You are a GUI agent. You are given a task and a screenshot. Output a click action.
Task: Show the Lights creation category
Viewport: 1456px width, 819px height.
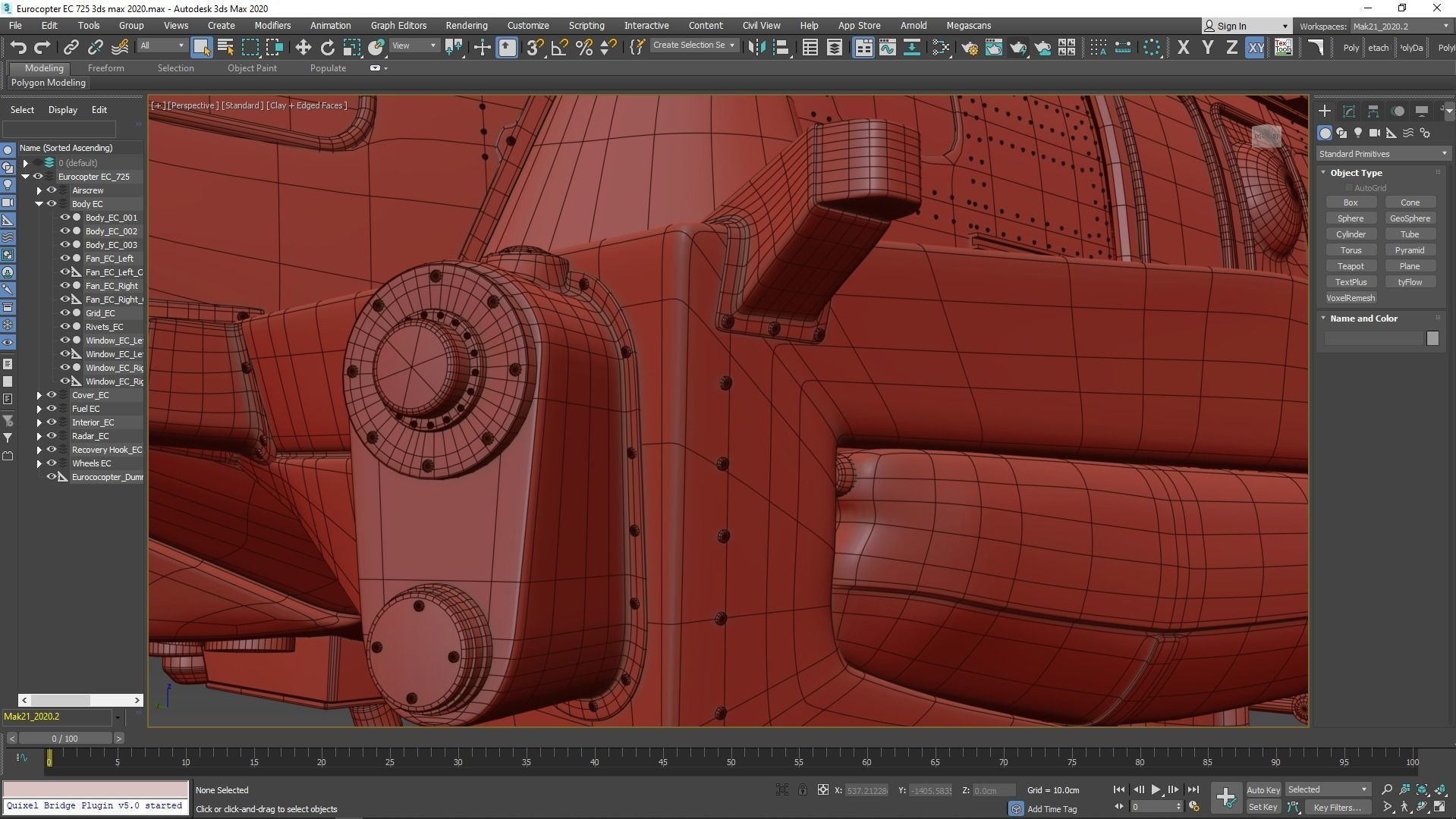point(1358,133)
